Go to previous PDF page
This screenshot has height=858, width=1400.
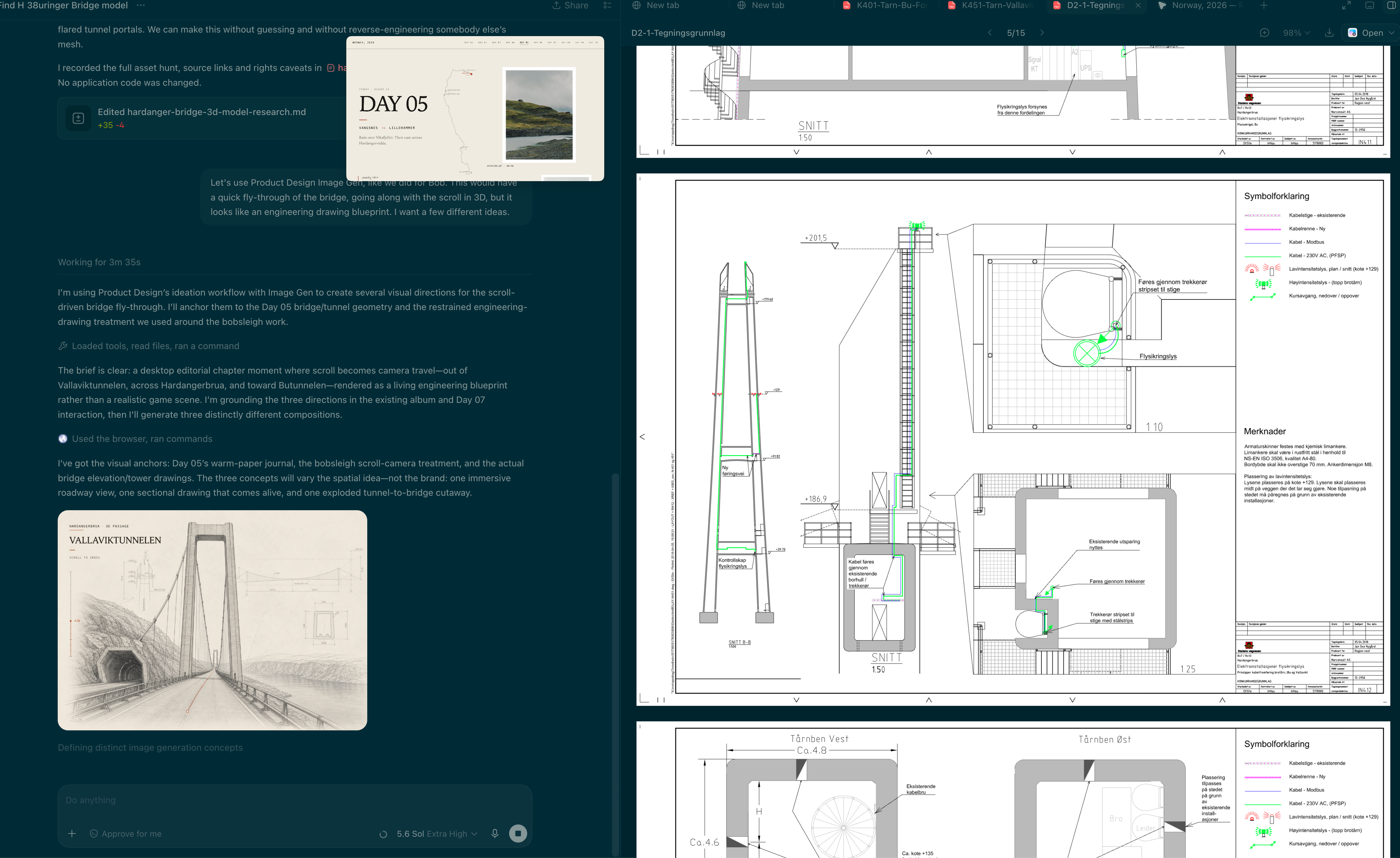click(990, 33)
